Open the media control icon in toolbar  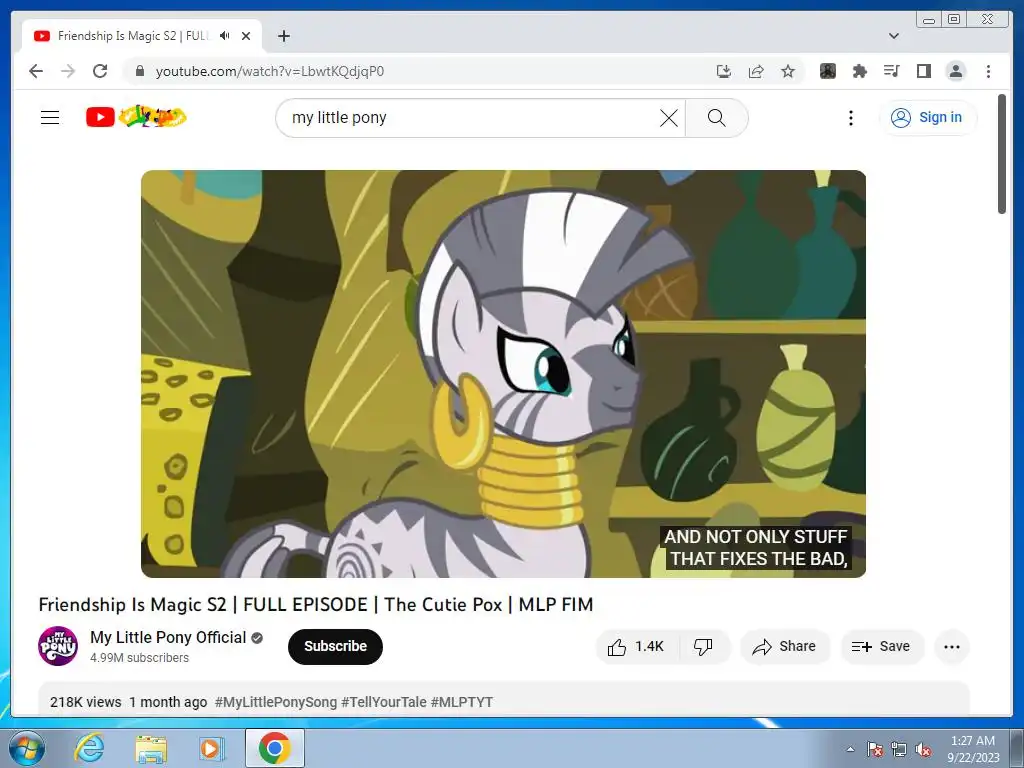tap(891, 71)
